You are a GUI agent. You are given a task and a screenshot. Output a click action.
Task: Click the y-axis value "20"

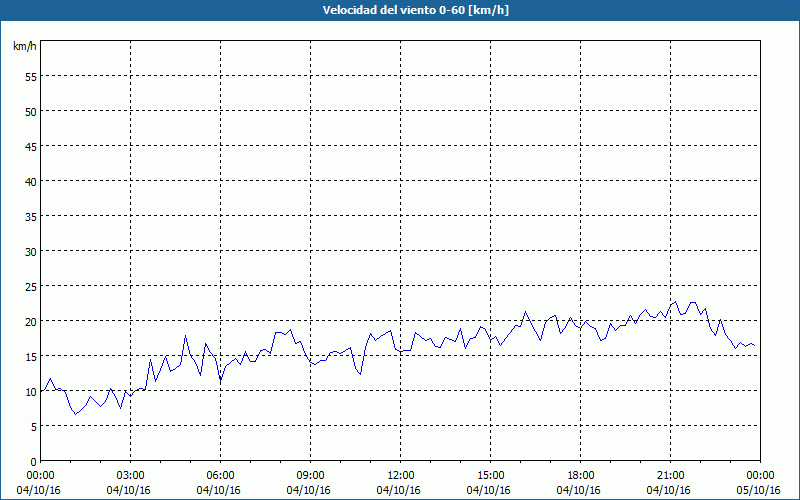point(31,321)
